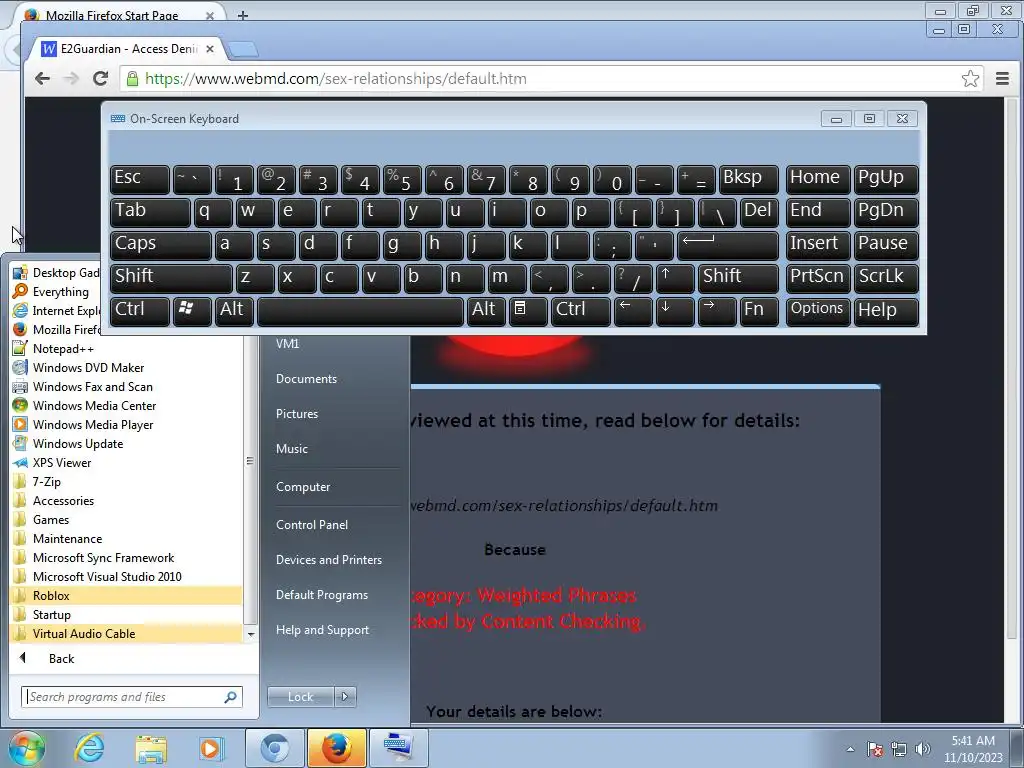1024x768 pixels.
Task: Toggle the right Ctrl key
Action: click(580, 311)
